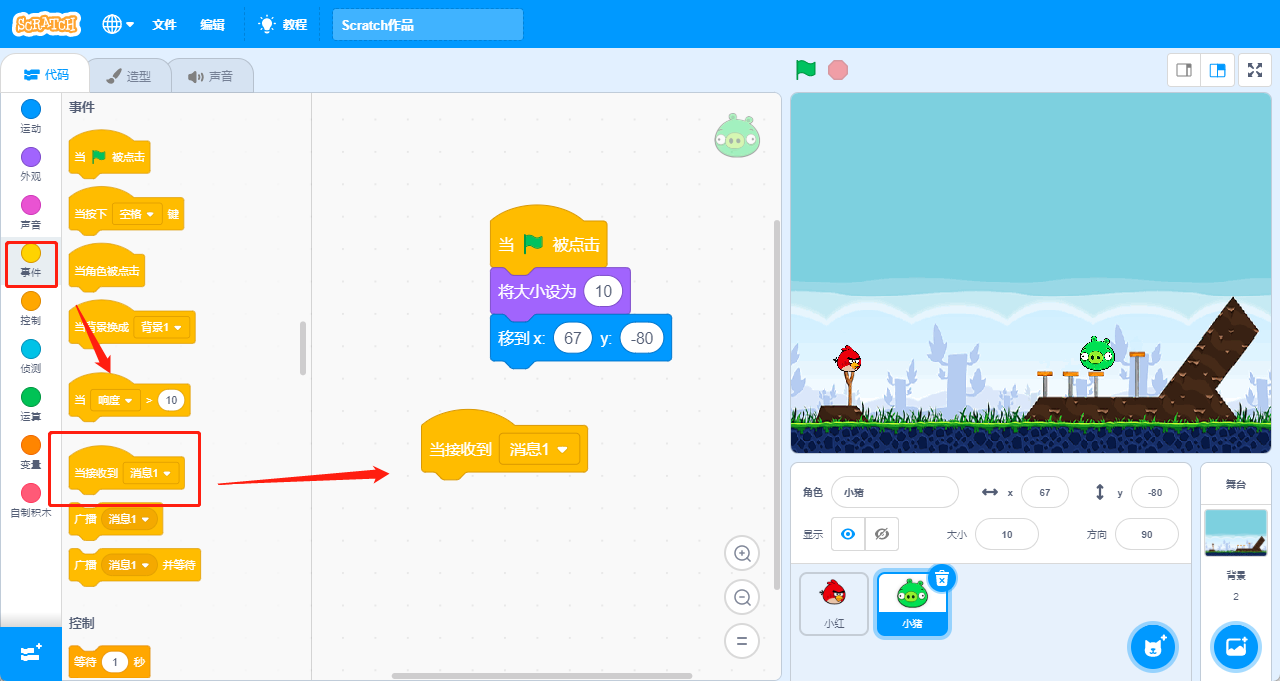Open 消息1 dropdown in workspace 当接收到 block
The height and width of the screenshot is (681, 1280).
(540, 450)
